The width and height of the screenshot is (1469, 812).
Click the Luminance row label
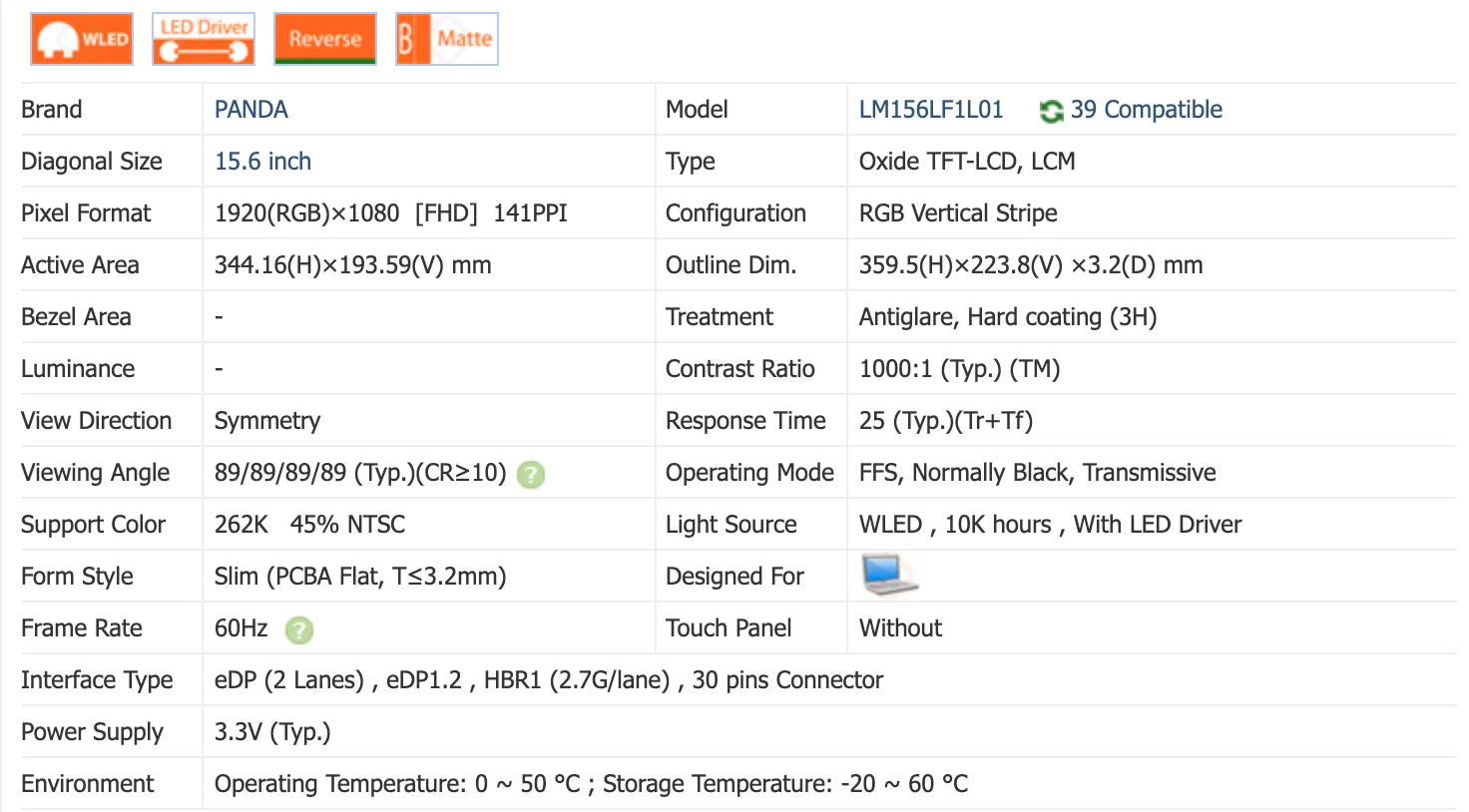tap(78, 369)
